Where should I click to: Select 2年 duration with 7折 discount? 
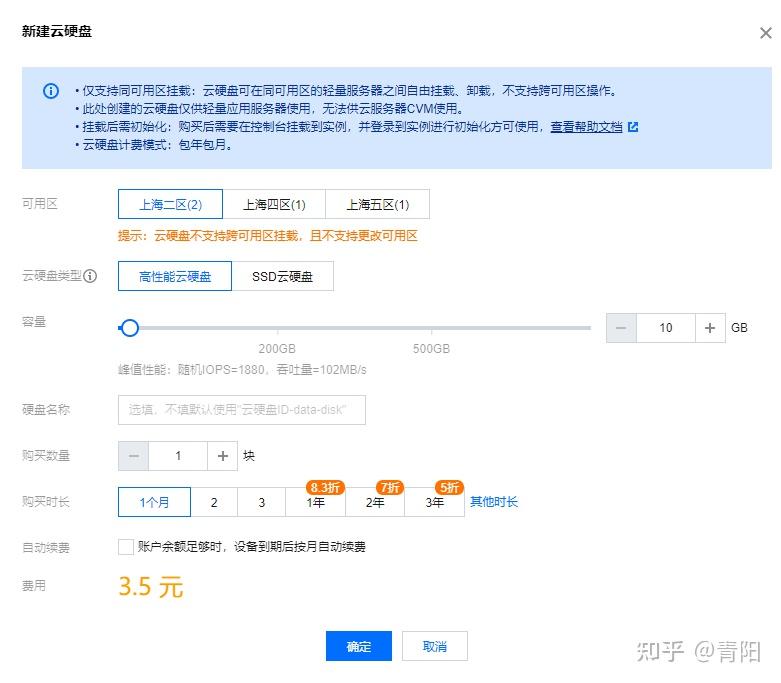[375, 502]
